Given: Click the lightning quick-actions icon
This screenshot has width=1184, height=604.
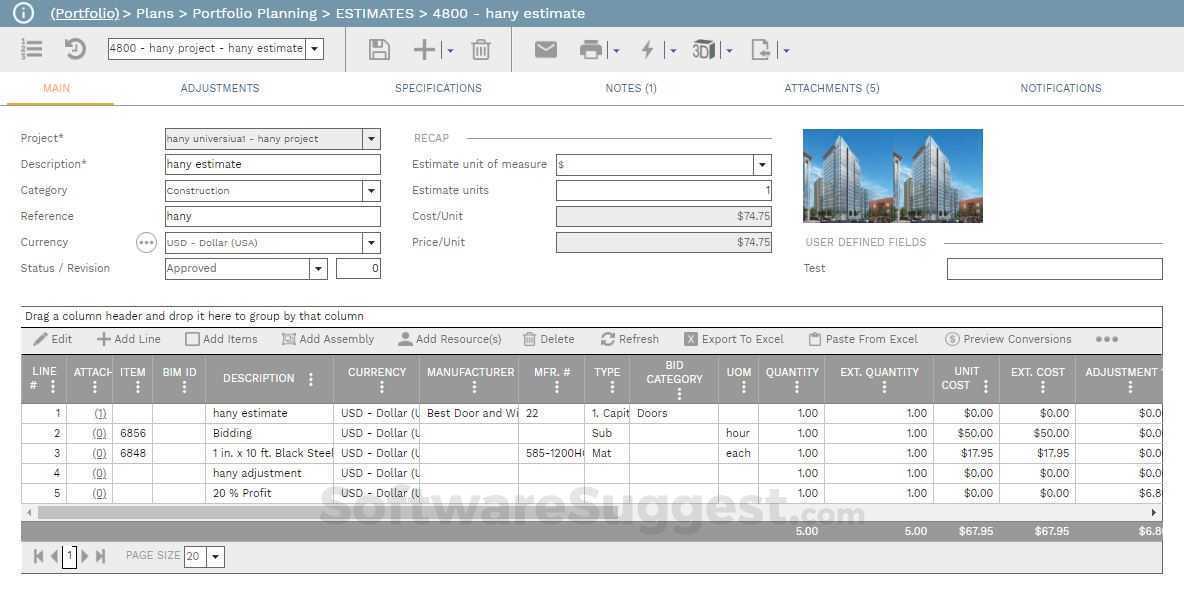Looking at the screenshot, I should [x=650, y=49].
